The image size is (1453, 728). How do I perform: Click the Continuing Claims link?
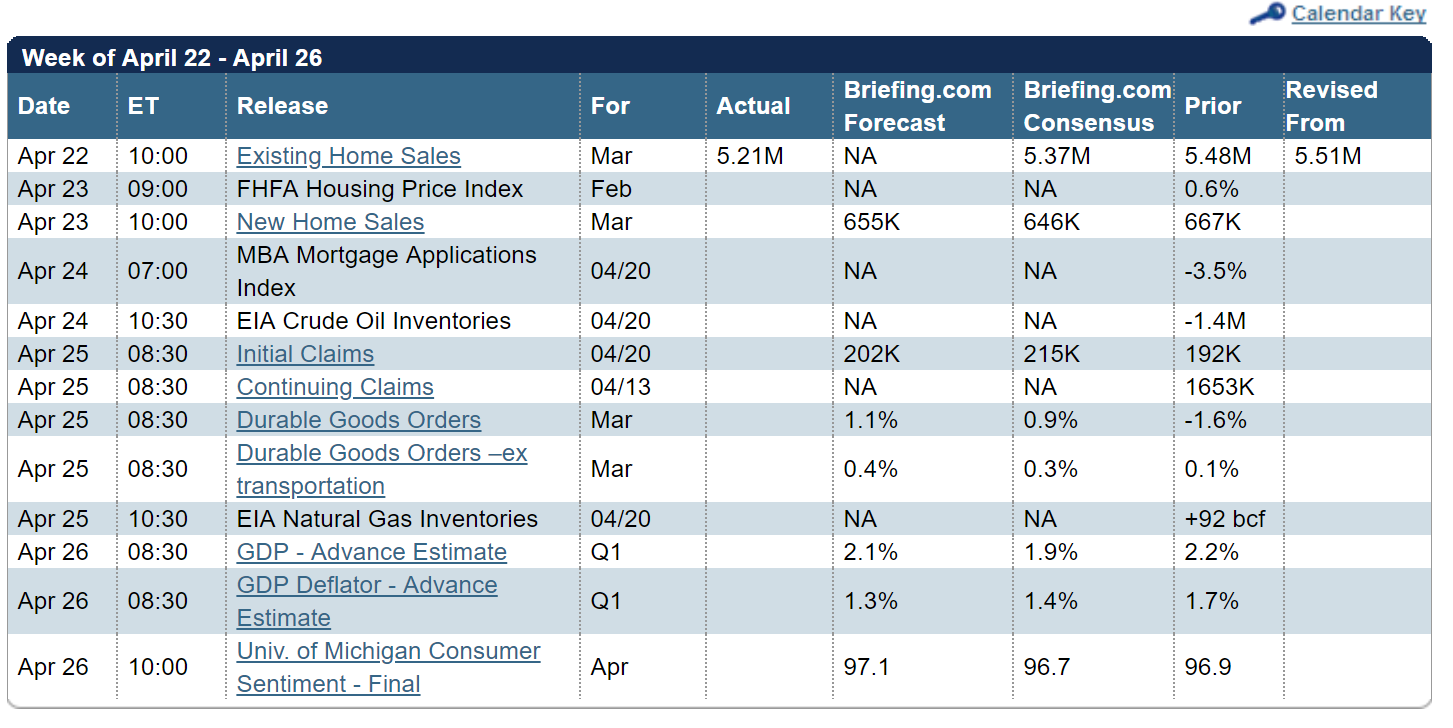click(334, 387)
